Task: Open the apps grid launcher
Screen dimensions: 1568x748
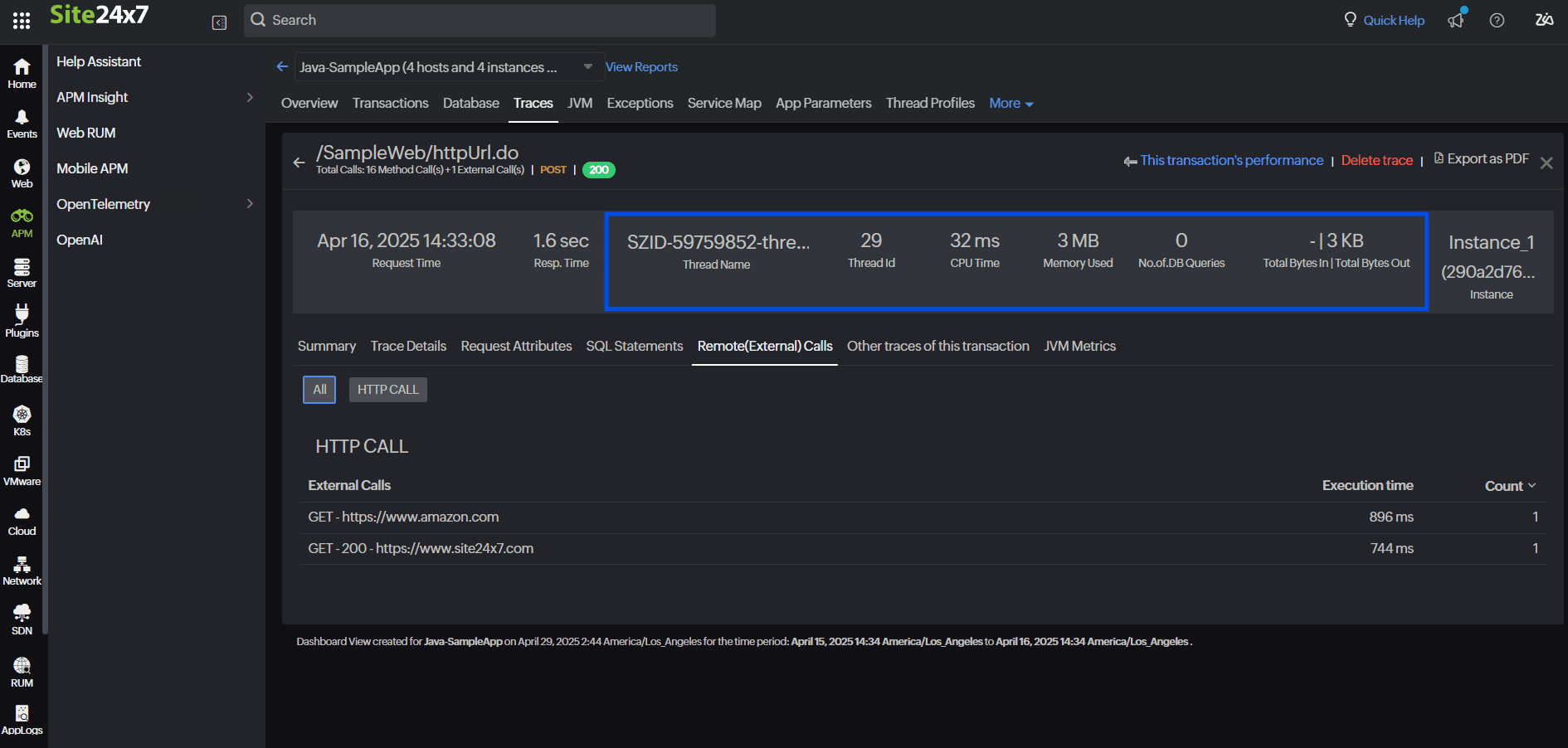Action: [21, 20]
